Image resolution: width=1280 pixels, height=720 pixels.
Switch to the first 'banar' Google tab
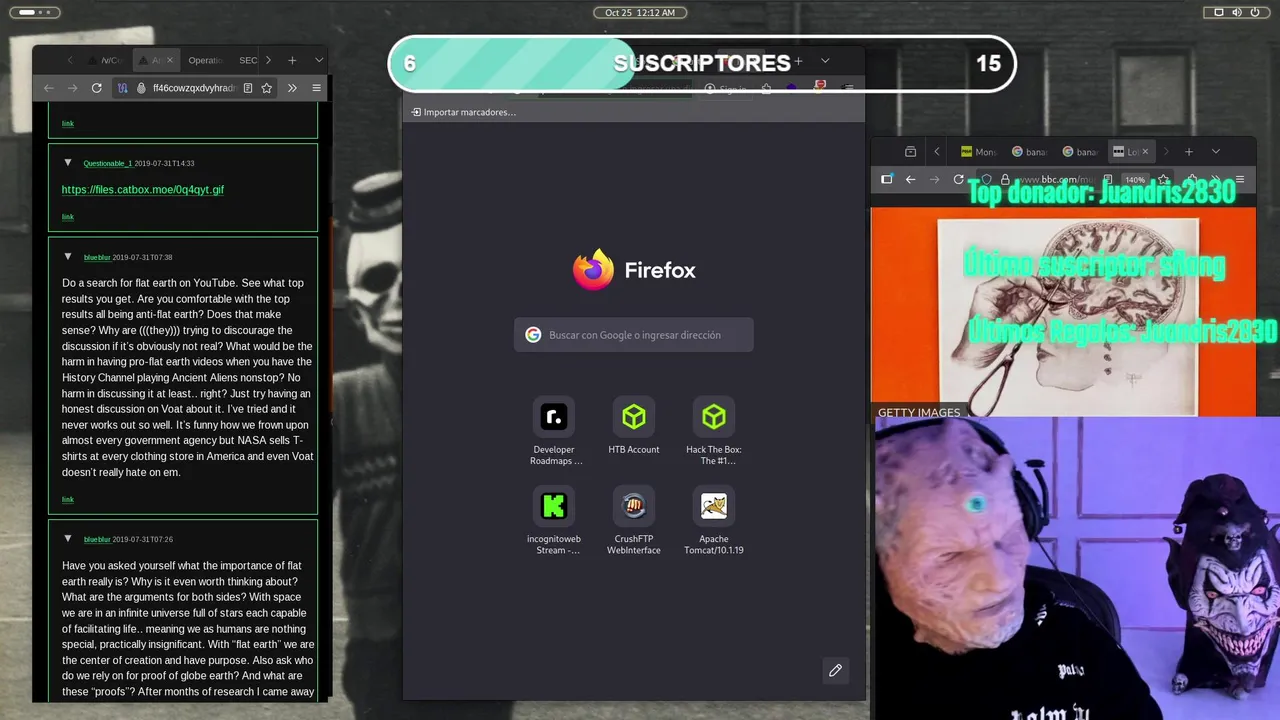point(1029,152)
